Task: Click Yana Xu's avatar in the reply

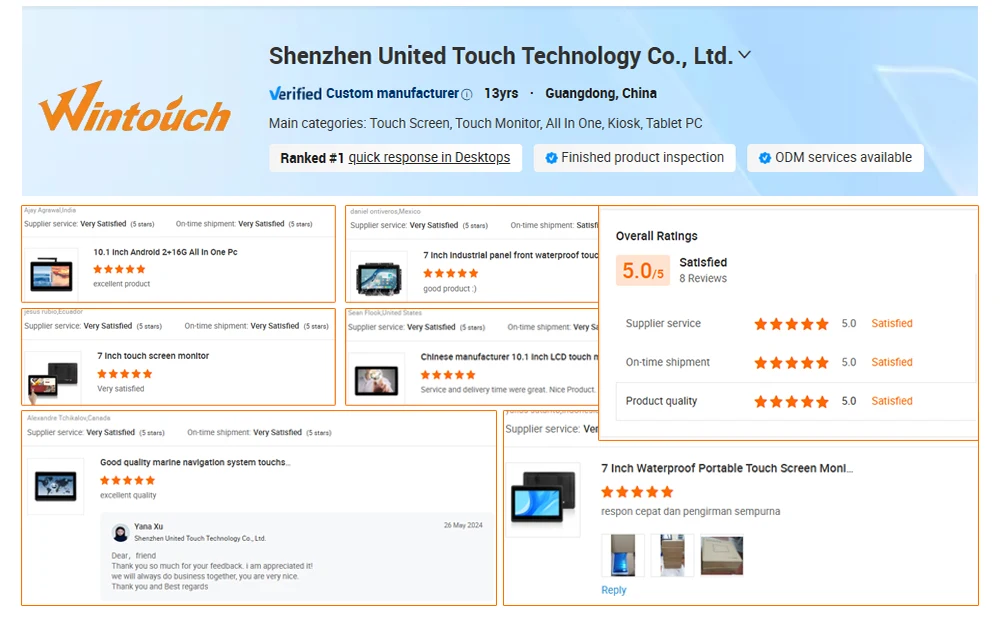Action: (x=121, y=532)
